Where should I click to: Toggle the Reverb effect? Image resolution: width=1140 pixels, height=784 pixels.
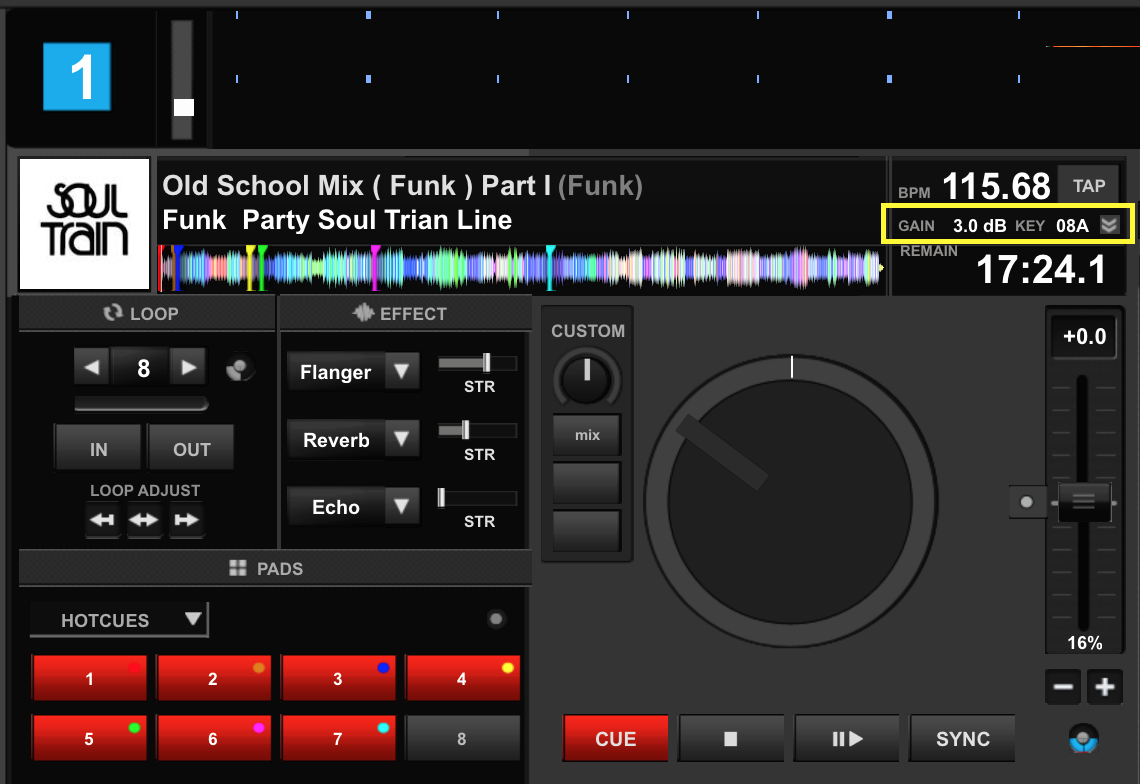pos(336,440)
